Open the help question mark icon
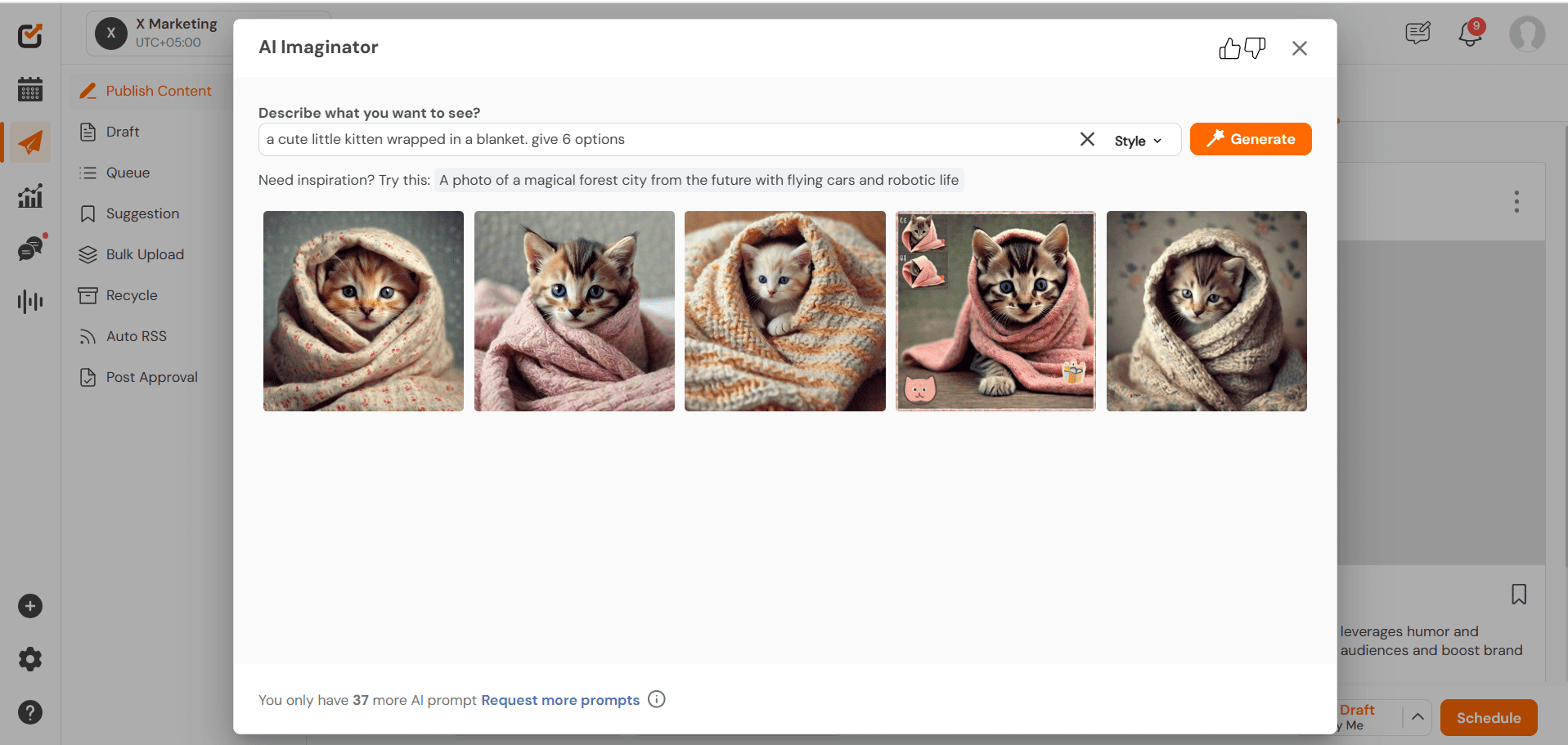 point(30,712)
